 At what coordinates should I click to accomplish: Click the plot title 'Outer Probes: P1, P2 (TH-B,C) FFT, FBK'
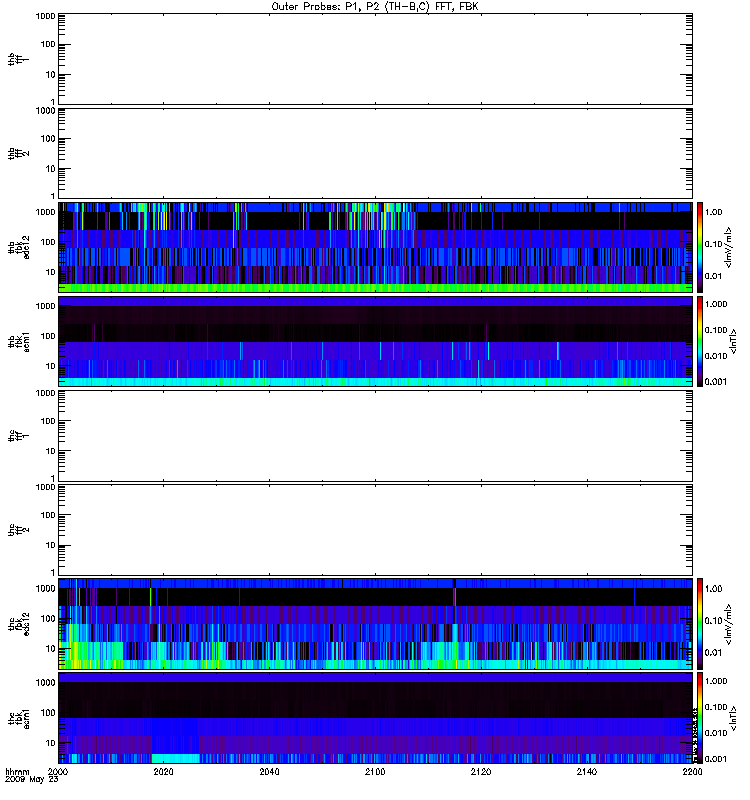[x=375, y=7]
